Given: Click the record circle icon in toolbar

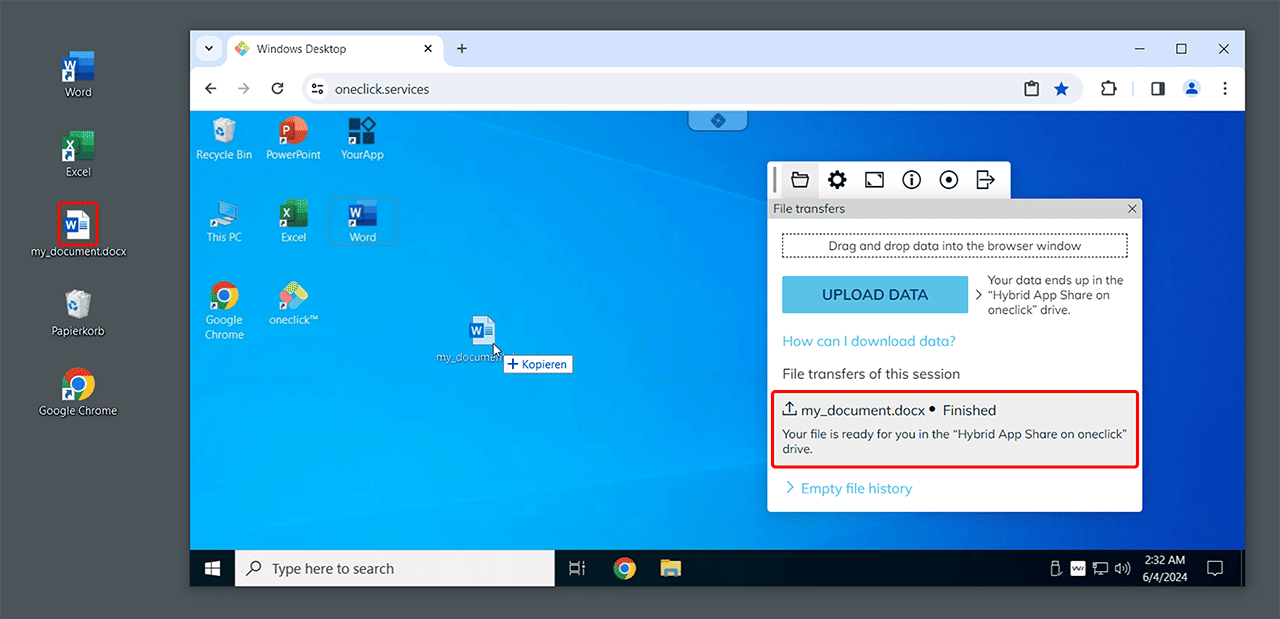Looking at the screenshot, I should click(949, 180).
